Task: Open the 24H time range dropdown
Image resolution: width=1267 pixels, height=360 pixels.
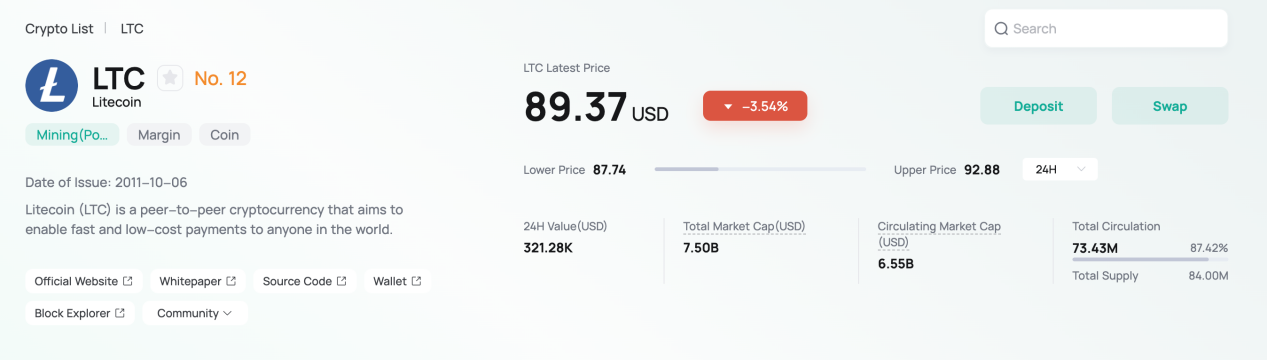Action: [1060, 170]
